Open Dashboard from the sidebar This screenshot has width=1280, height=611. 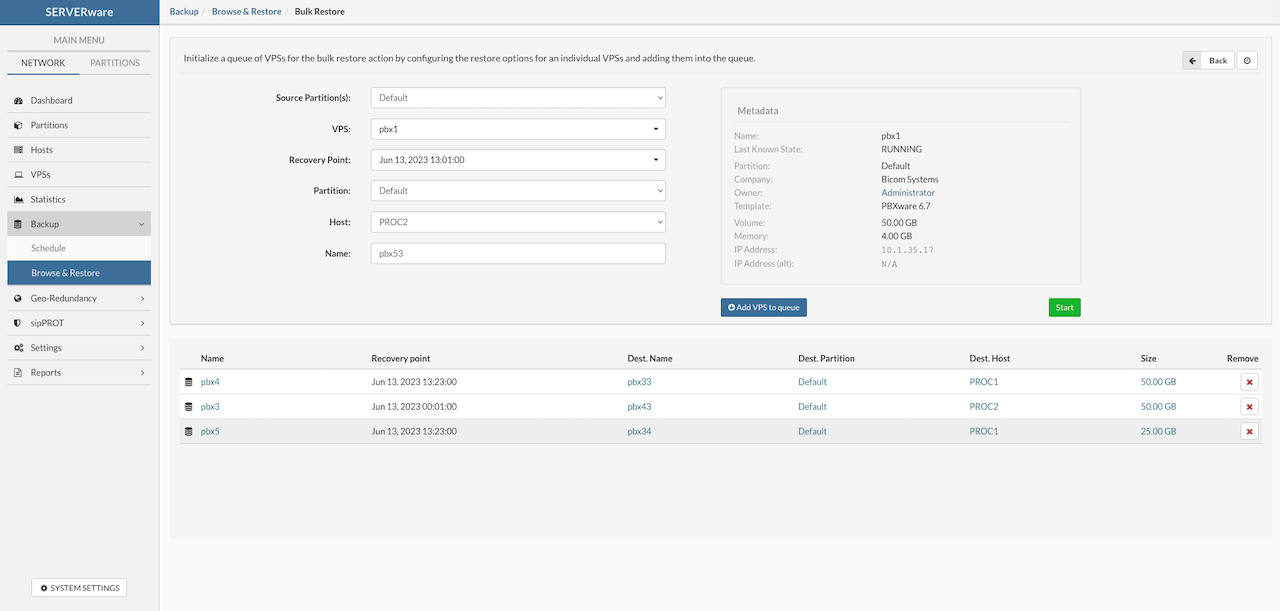(51, 101)
